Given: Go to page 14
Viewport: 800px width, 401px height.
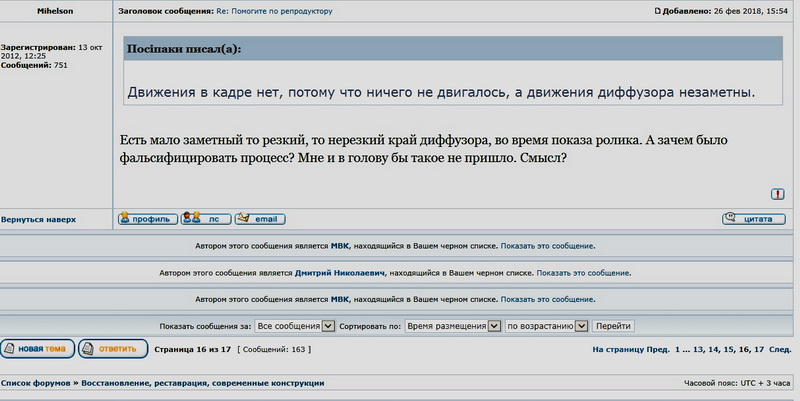Looking at the screenshot, I should pos(713,349).
